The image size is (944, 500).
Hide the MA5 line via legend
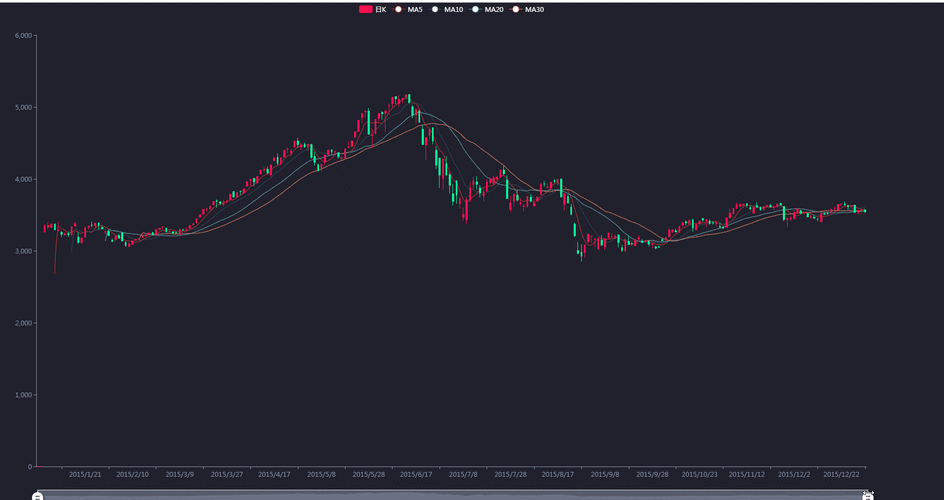[415, 9]
